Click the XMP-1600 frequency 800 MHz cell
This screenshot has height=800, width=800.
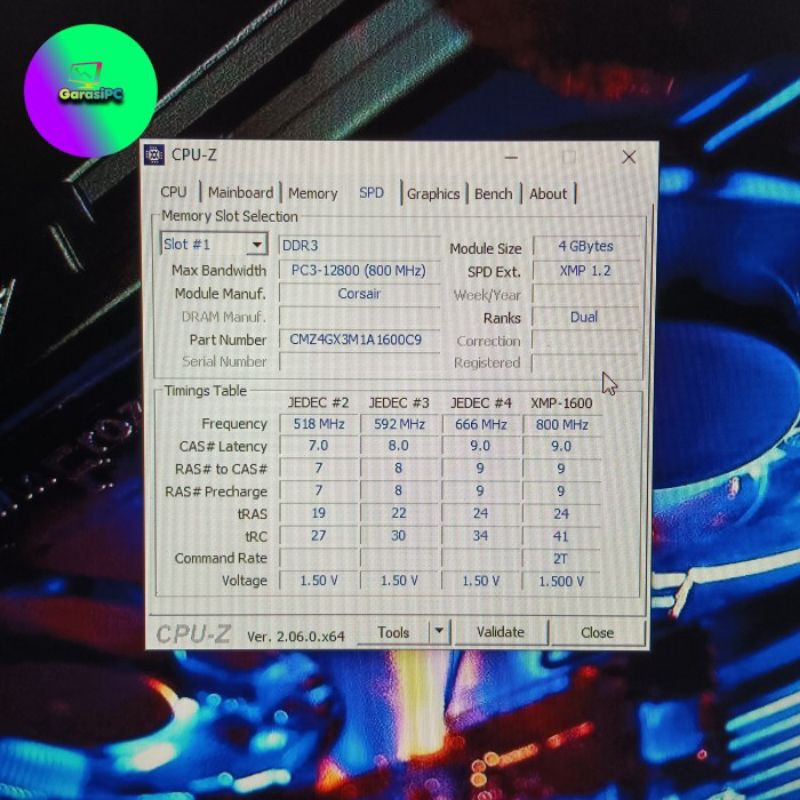pos(561,424)
